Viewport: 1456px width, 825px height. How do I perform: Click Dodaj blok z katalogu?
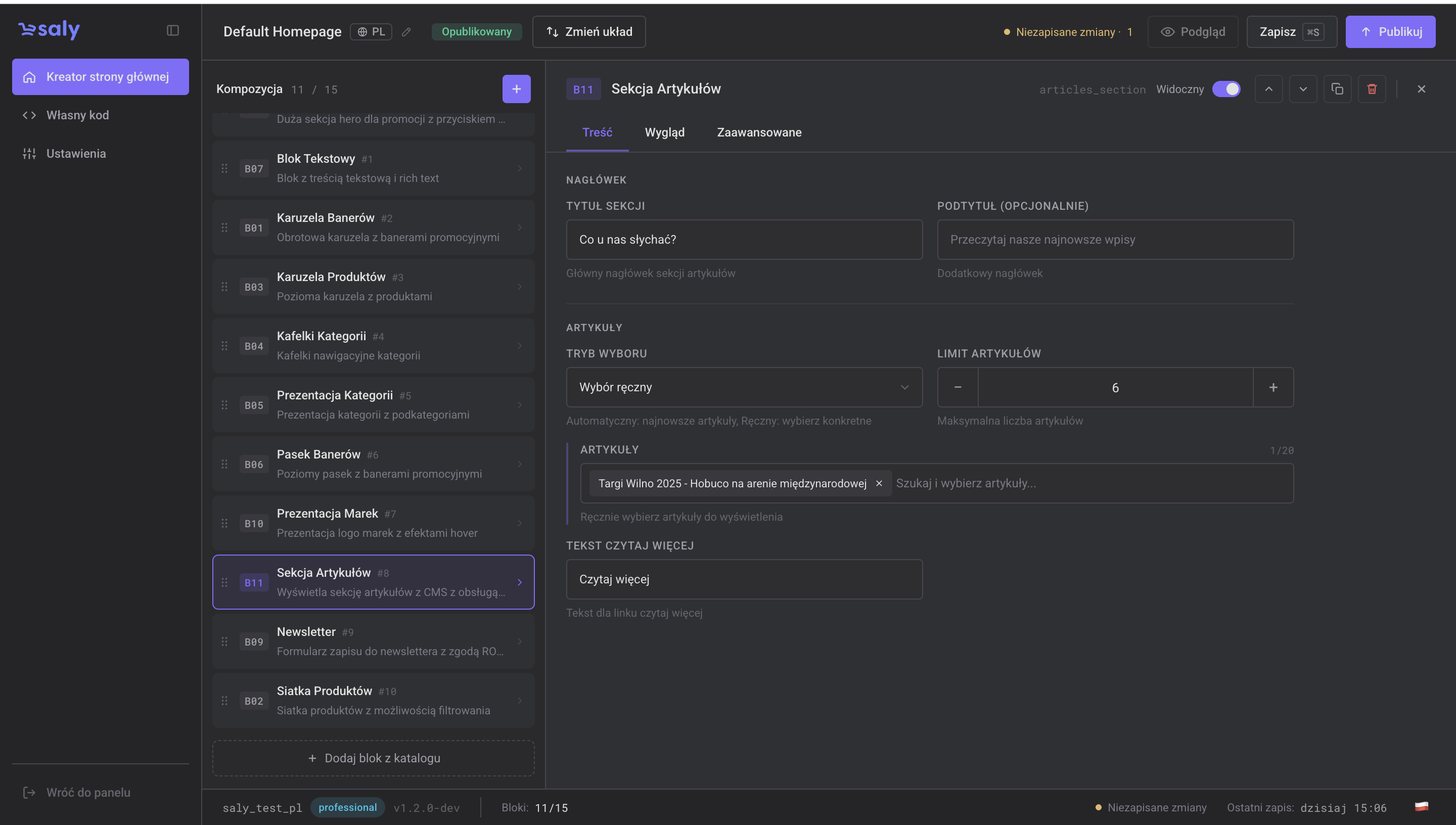(x=373, y=758)
